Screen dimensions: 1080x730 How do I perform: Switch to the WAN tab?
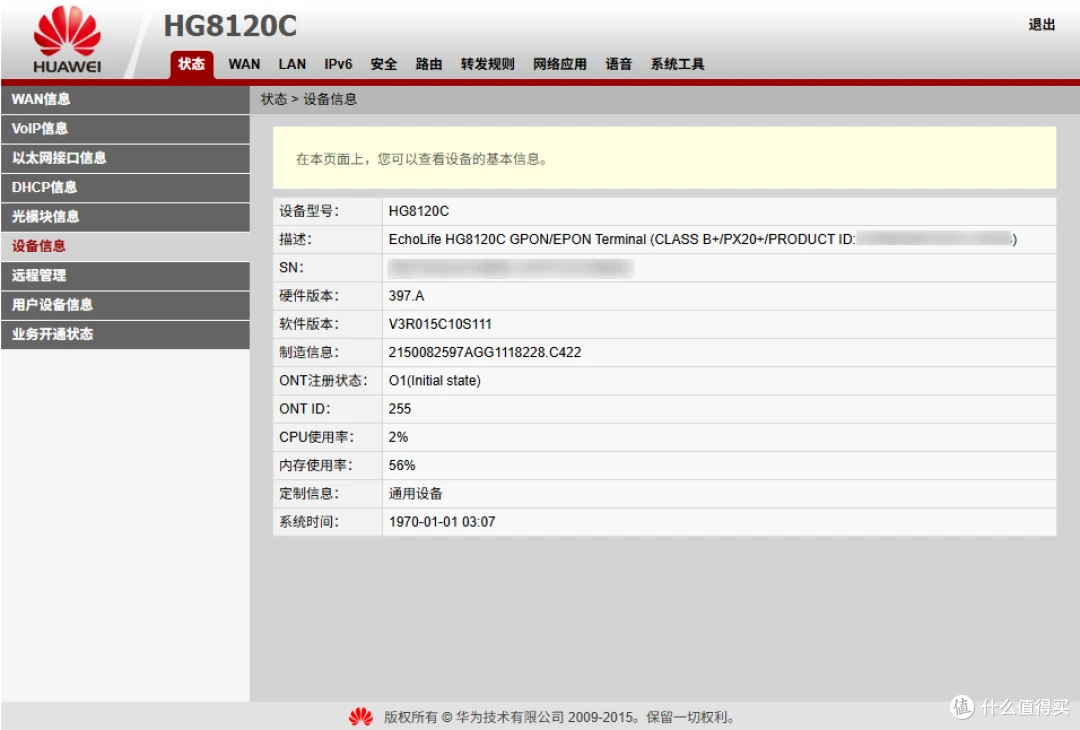(x=244, y=65)
